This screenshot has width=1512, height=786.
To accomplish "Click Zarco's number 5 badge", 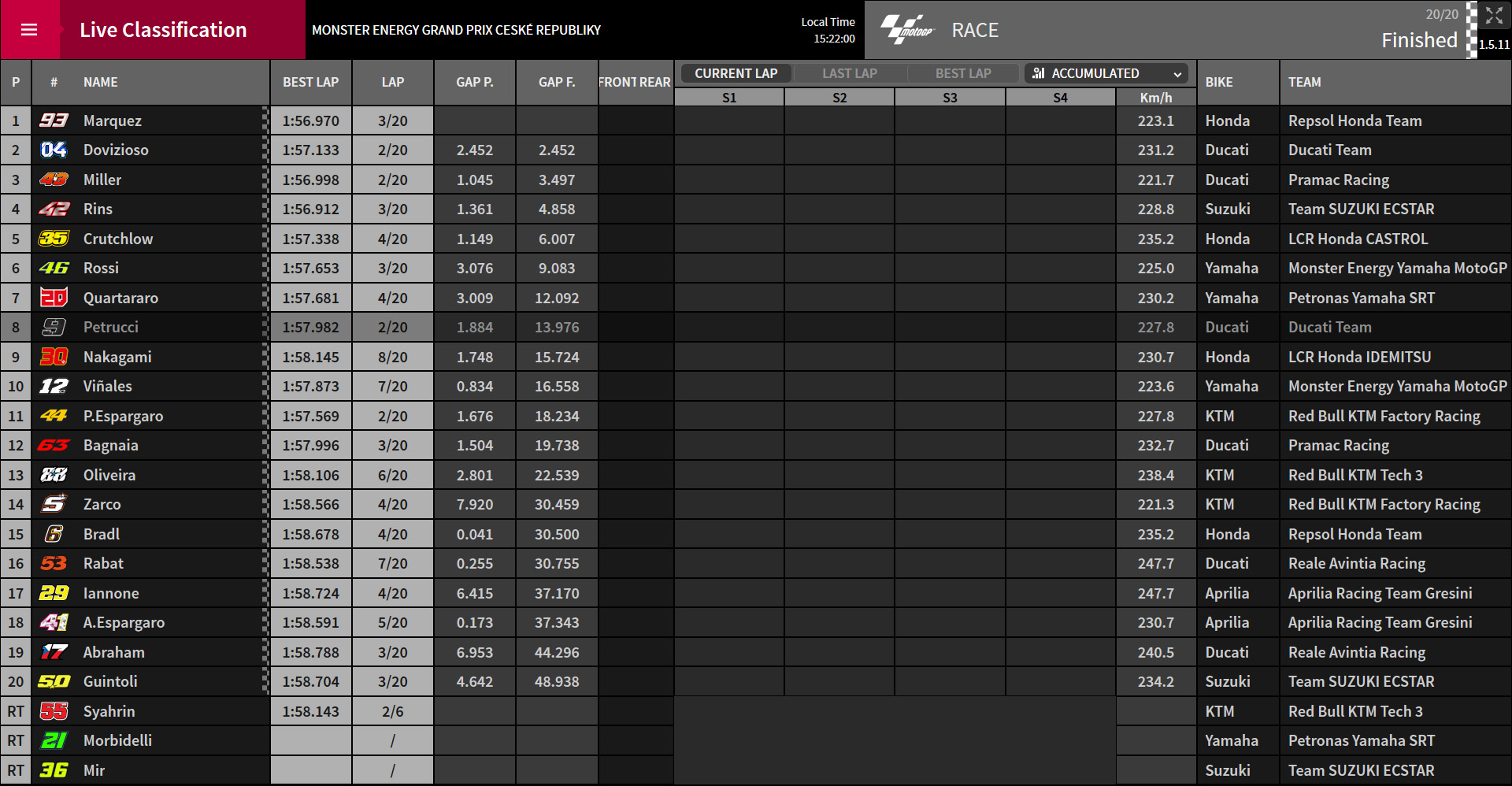I will (54, 504).
